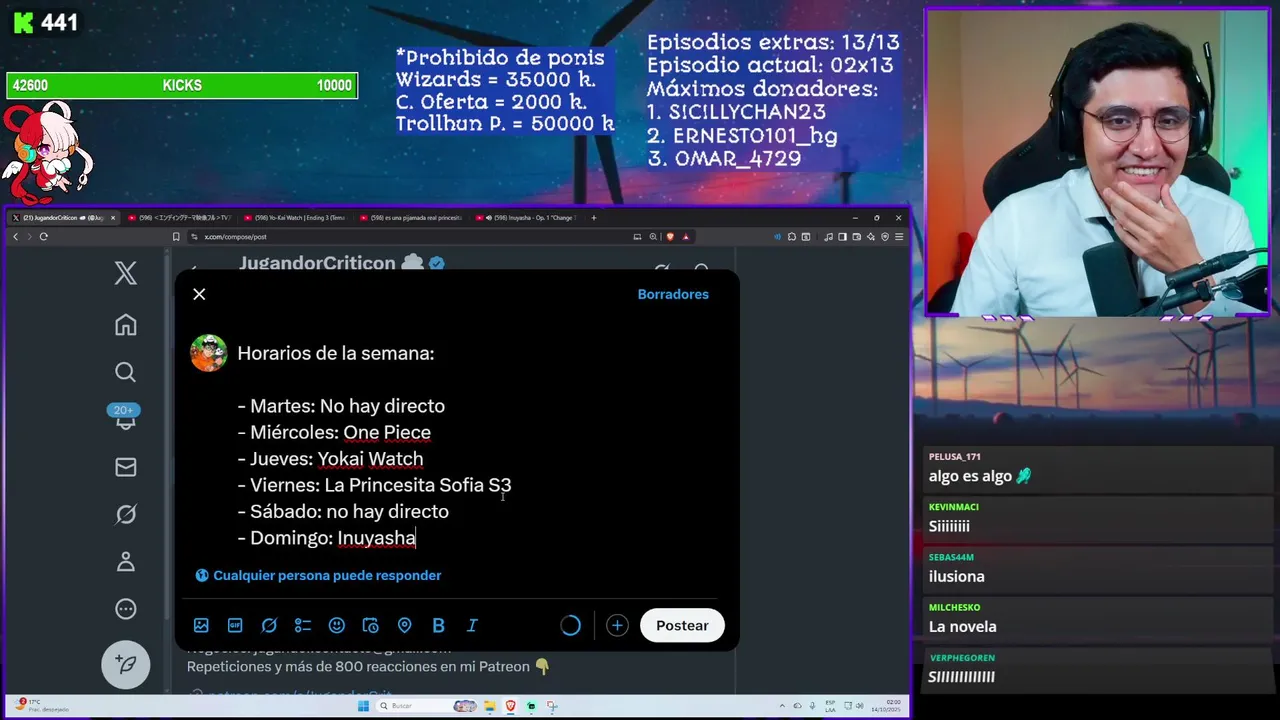This screenshot has width=1280, height=720.
Task: Open Grok in X sidebar
Action: coord(125,514)
